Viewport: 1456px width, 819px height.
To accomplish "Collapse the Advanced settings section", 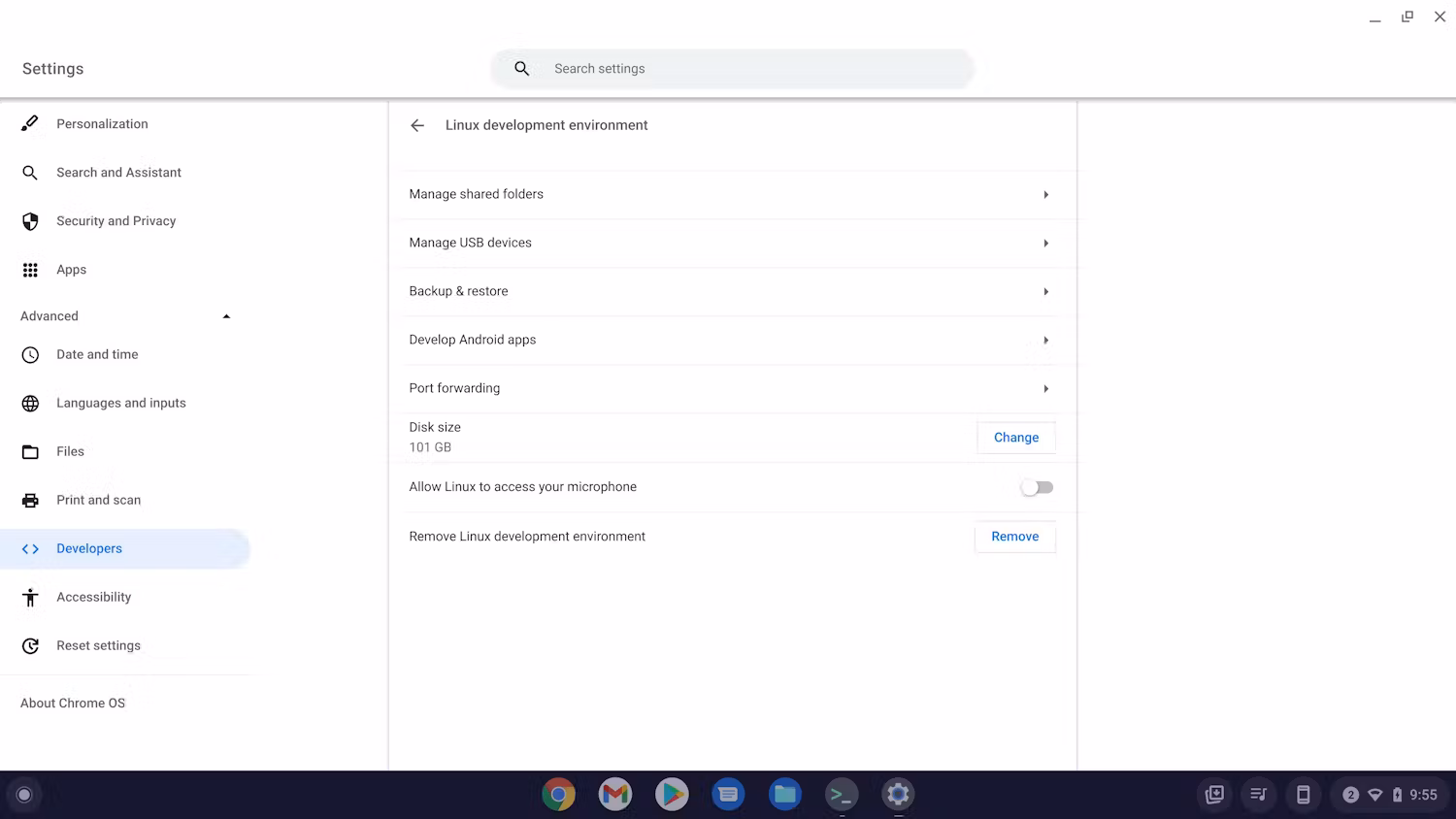I will point(226,315).
